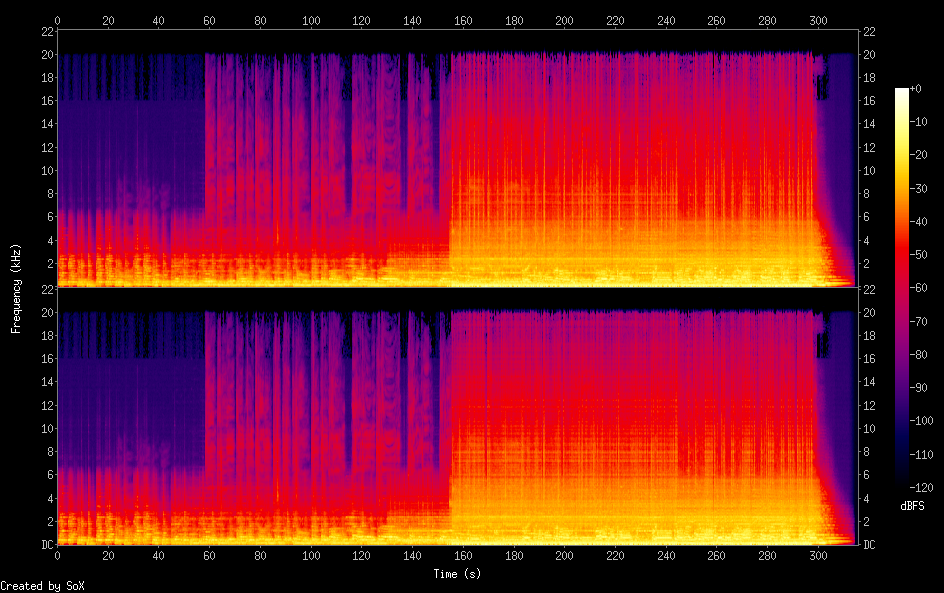Click the 160 tick on the bottom time axis
This screenshot has width=944, height=593.
(463, 556)
